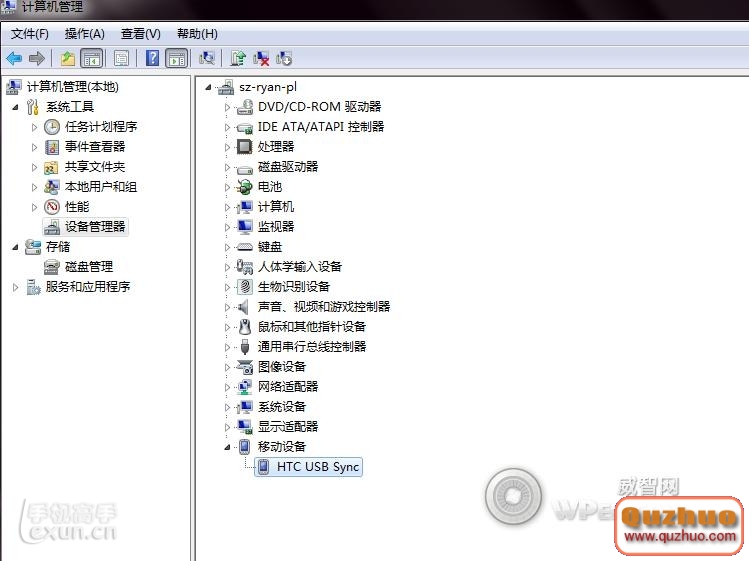Click the 键盘 keyboard icon

pos(245,247)
